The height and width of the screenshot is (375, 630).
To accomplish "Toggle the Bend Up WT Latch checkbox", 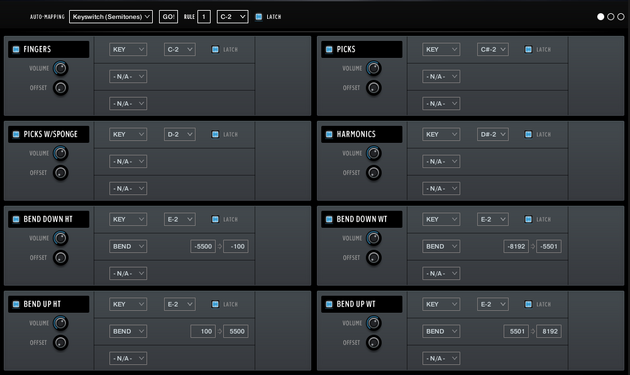I will click(528, 304).
